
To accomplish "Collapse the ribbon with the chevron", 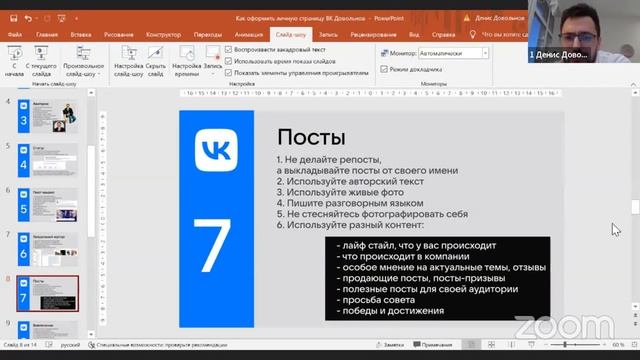I will 633,84.
